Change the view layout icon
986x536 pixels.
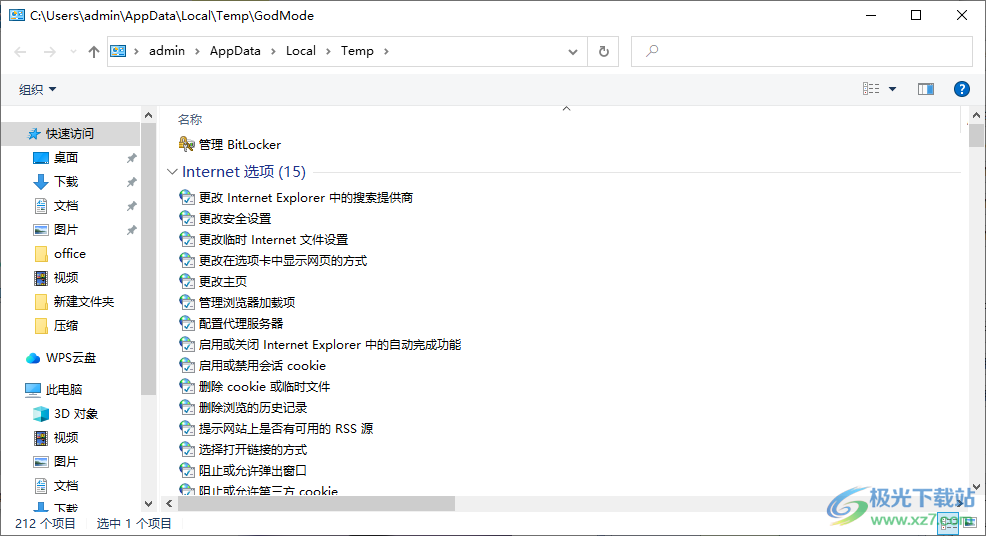pyautogui.click(x=871, y=89)
